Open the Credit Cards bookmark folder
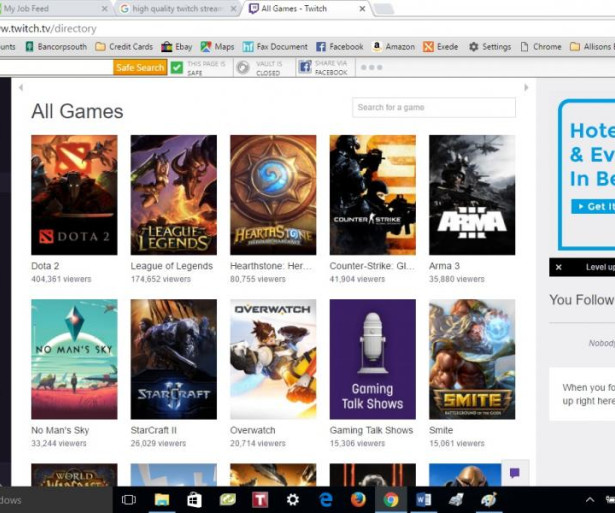The image size is (615, 513). tap(124, 47)
